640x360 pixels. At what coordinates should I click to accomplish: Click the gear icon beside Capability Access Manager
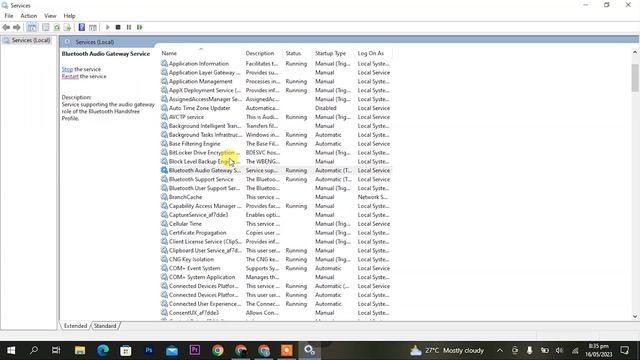164,206
